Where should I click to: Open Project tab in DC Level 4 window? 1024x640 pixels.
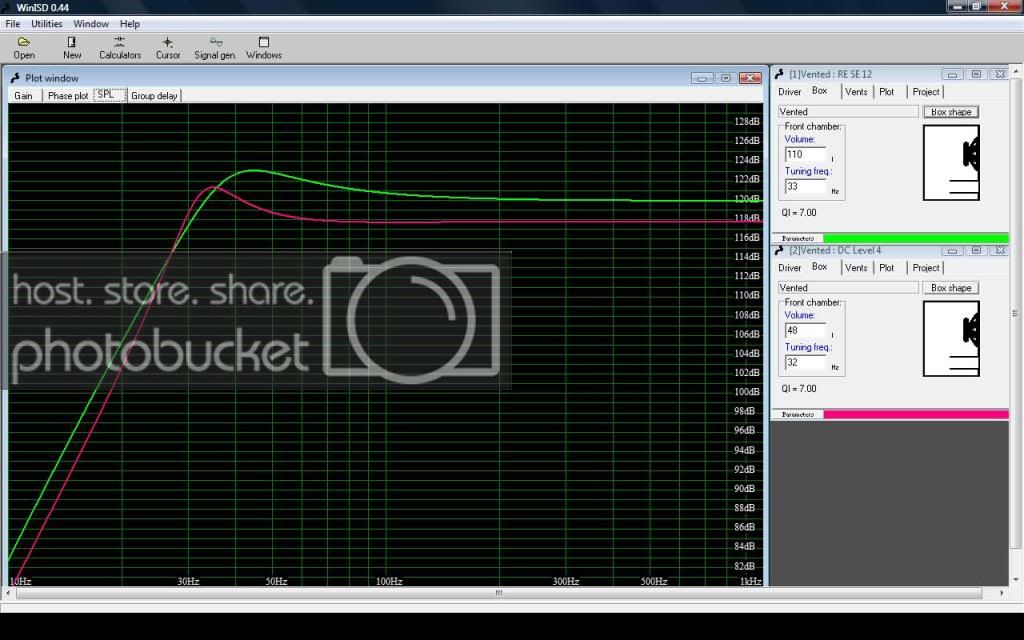coord(925,268)
